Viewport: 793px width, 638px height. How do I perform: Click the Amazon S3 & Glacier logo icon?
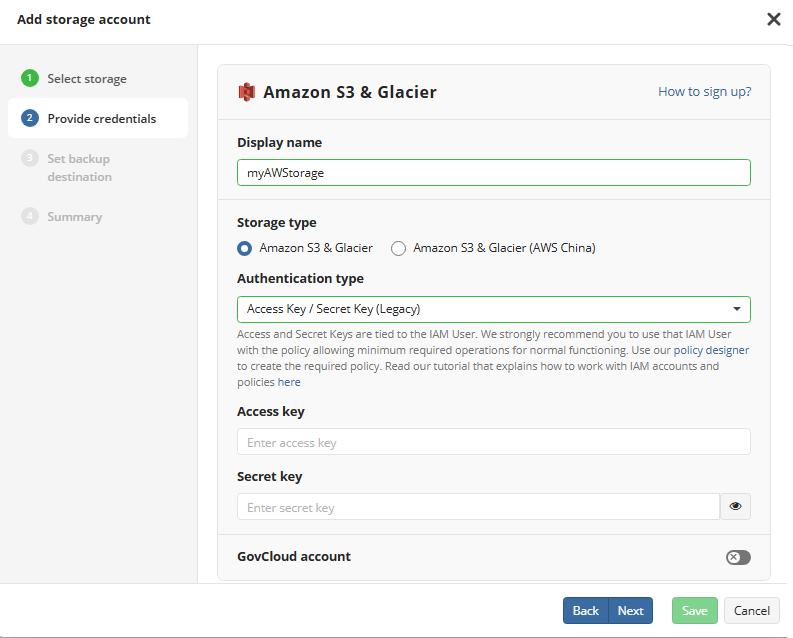click(246, 92)
